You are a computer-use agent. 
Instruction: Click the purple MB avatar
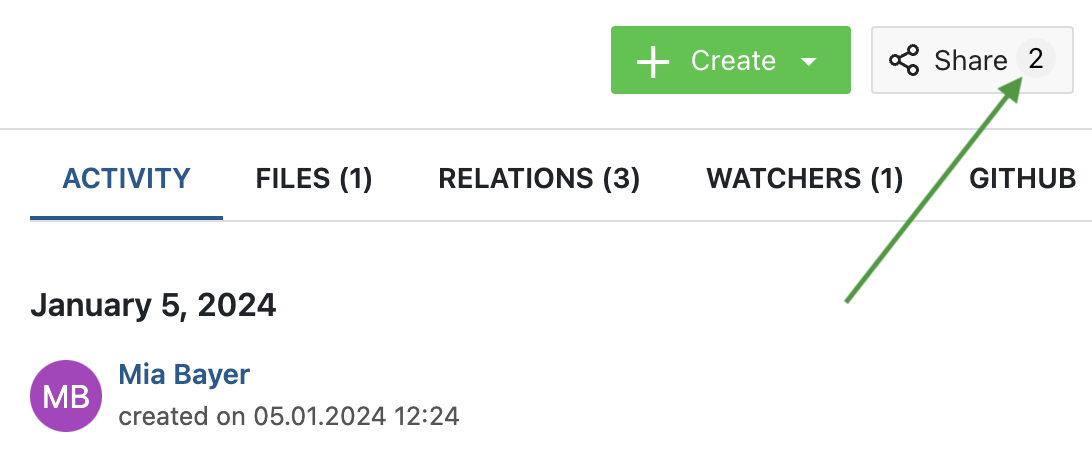pos(67,397)
